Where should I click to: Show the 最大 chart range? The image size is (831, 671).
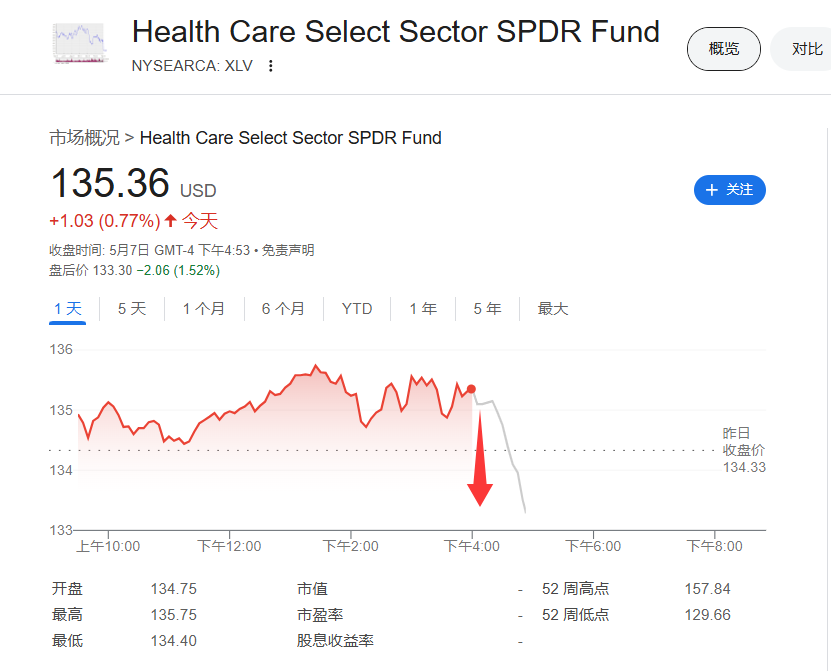tap(553, 308)
